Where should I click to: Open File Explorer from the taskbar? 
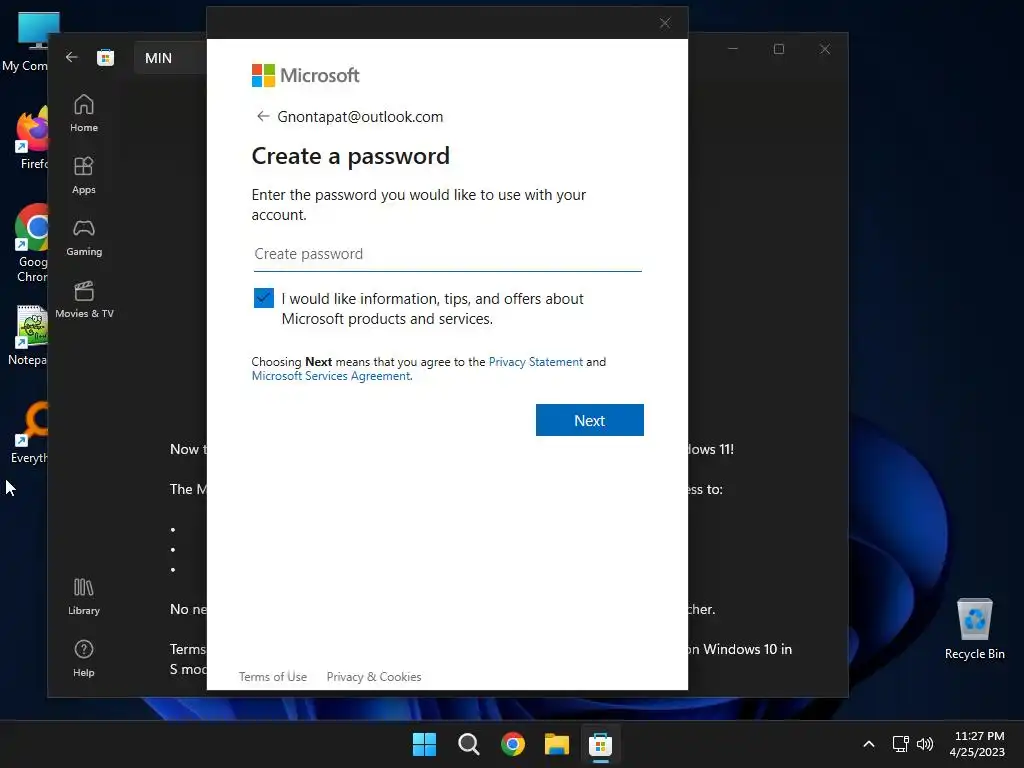click(557, 744)
